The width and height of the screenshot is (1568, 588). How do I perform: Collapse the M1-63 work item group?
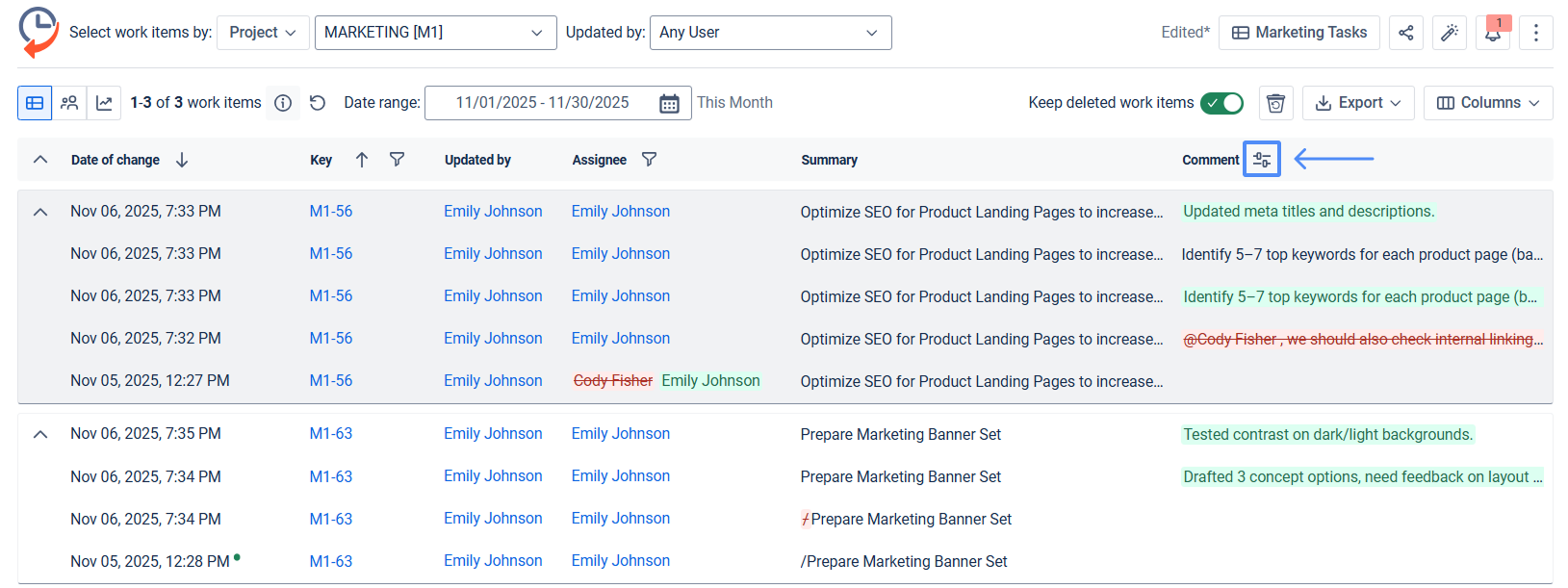pyautogui.click(x=40, y=434)
